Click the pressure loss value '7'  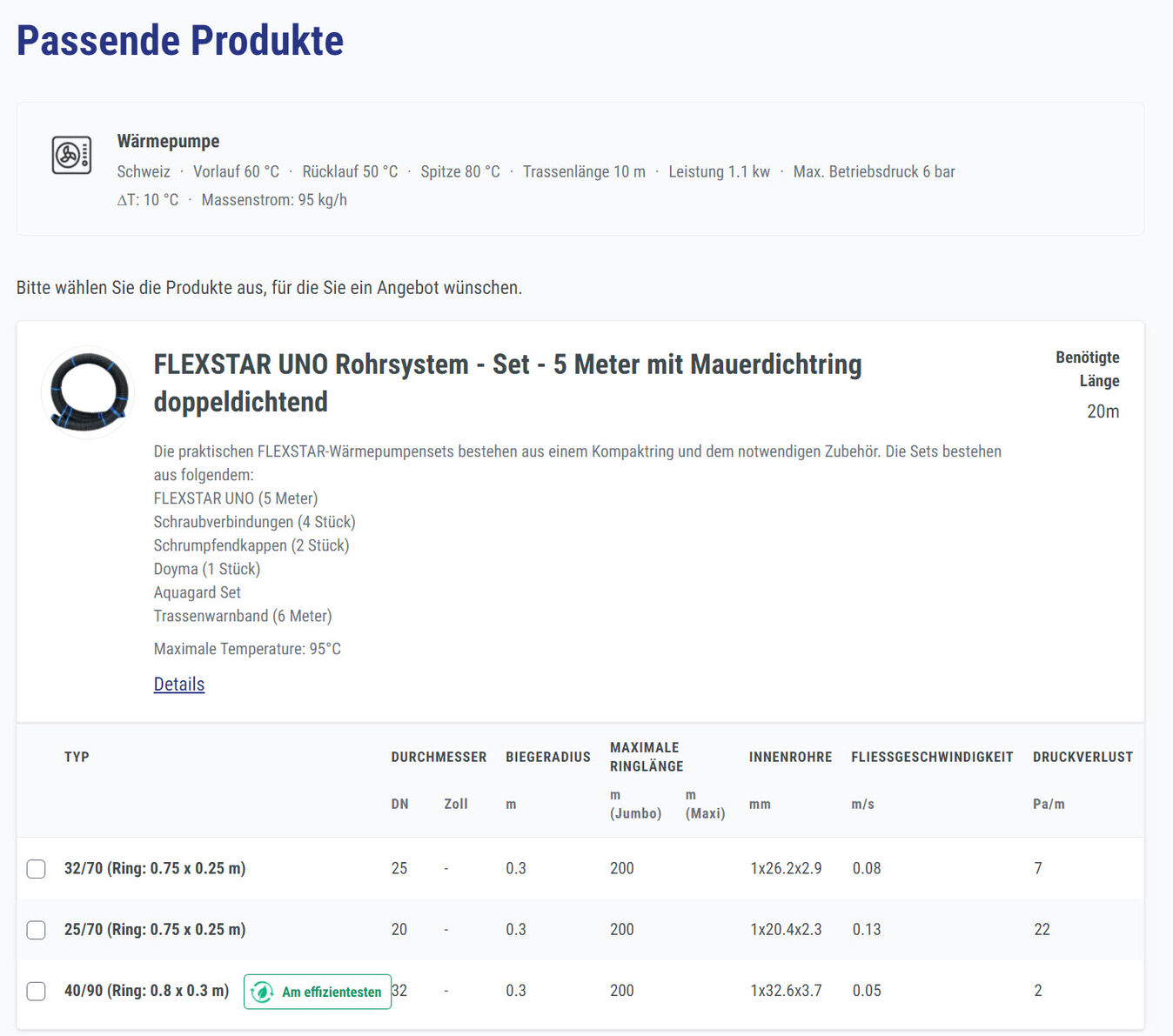point(1038,868)
